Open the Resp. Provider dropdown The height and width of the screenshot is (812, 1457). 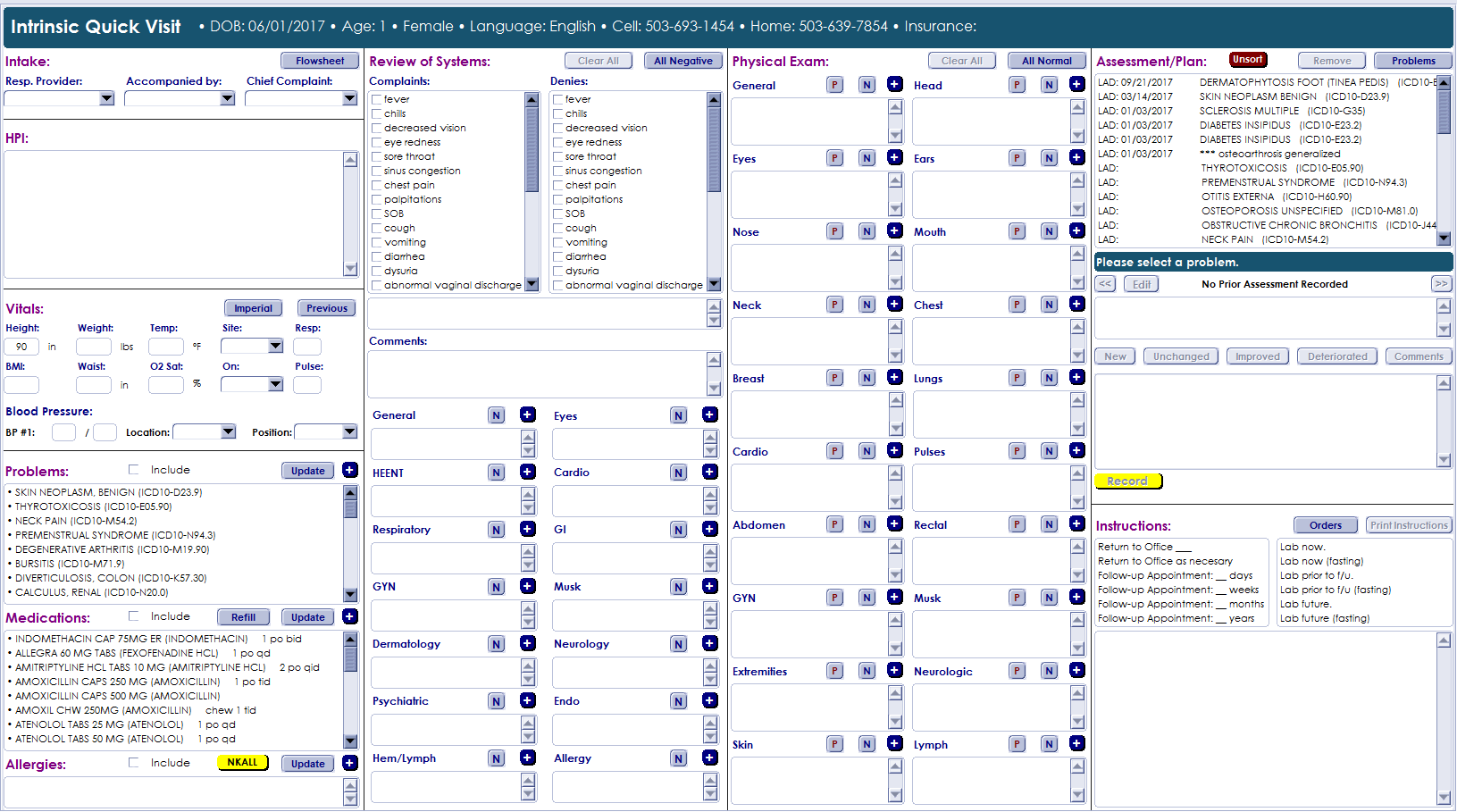(107, 98)
